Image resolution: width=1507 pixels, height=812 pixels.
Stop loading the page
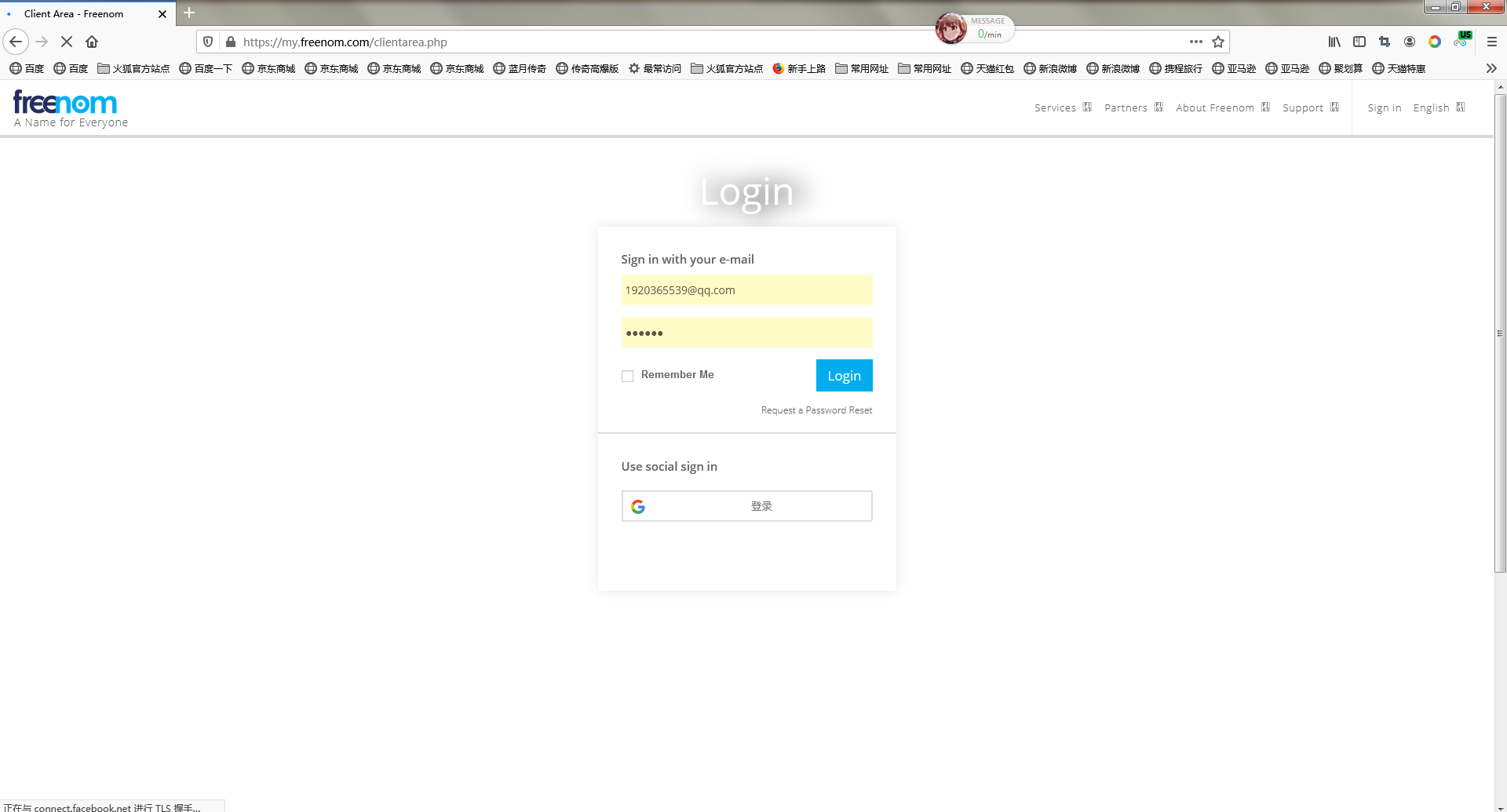[x=67, y=42]
